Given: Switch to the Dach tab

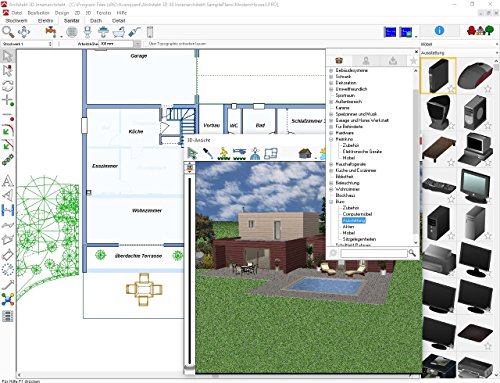Looking at the screenshot, I should 96,21.
